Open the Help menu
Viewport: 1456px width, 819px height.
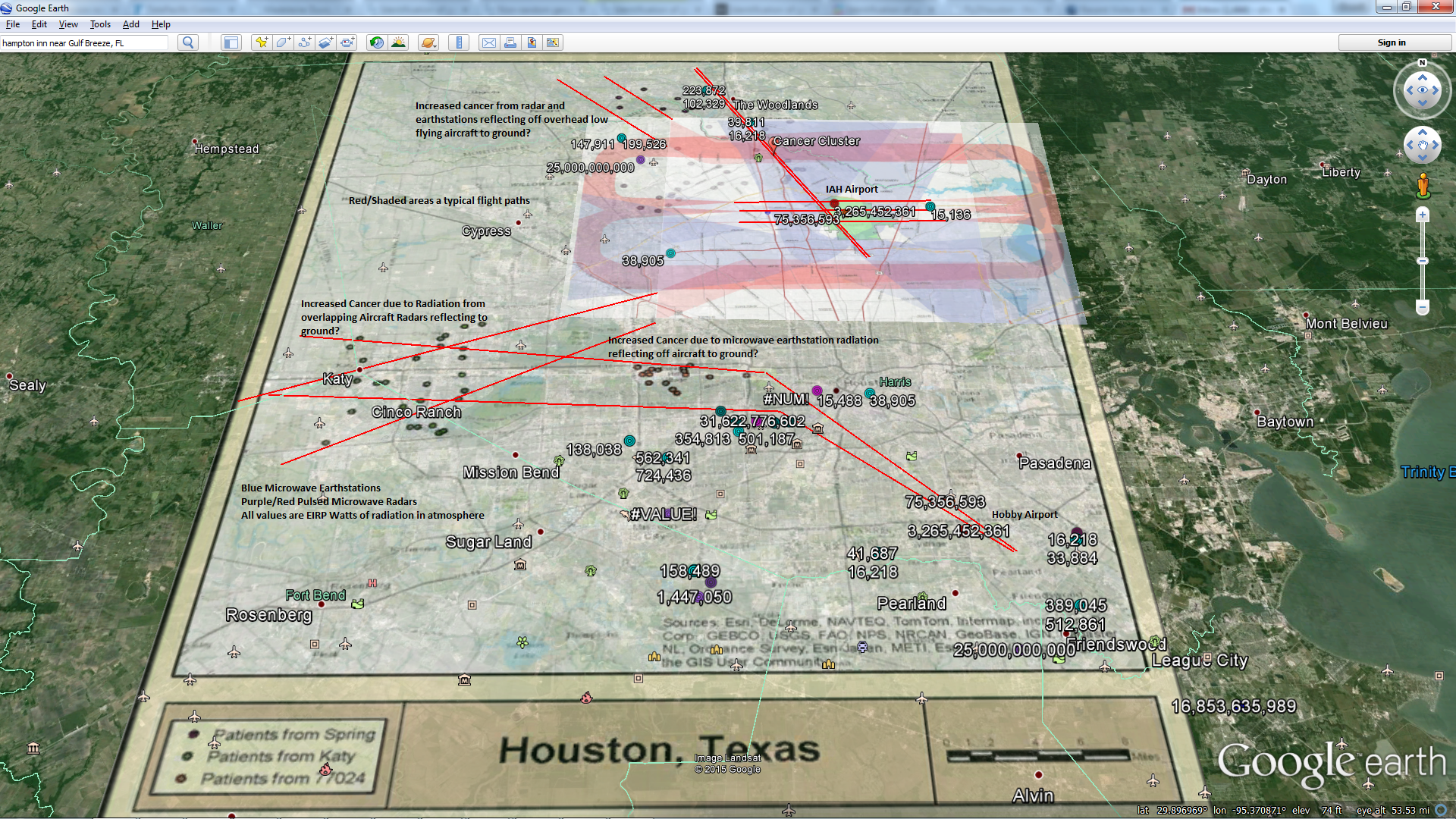tap(161, 24)
